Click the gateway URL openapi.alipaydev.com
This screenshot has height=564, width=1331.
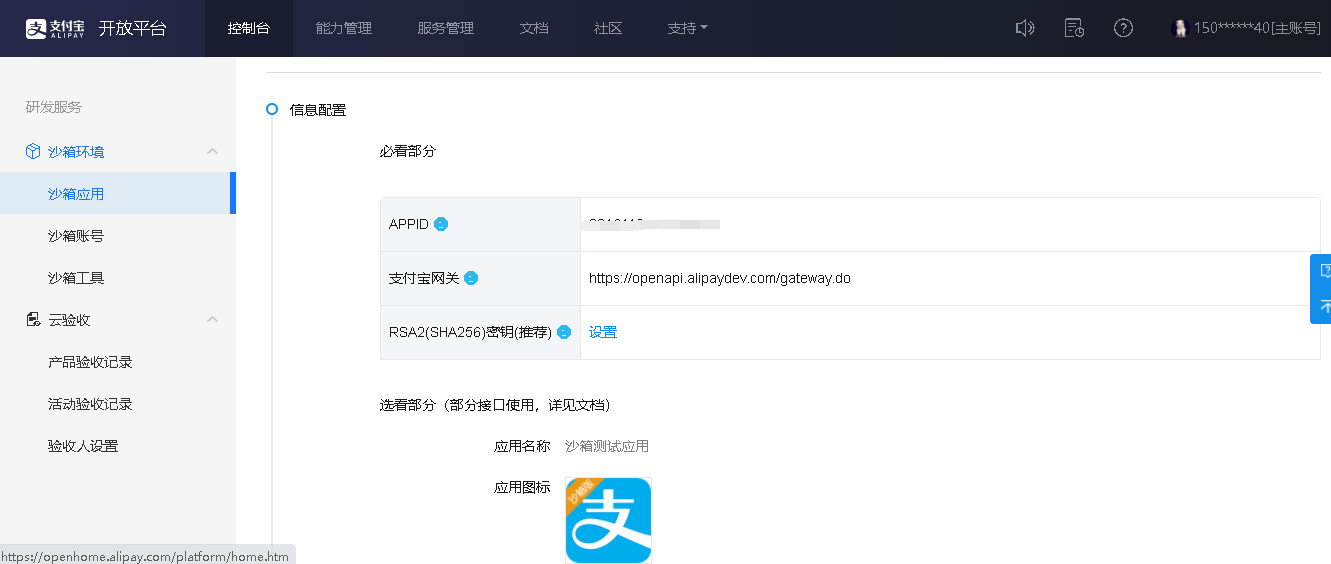[x=720, y=278]
